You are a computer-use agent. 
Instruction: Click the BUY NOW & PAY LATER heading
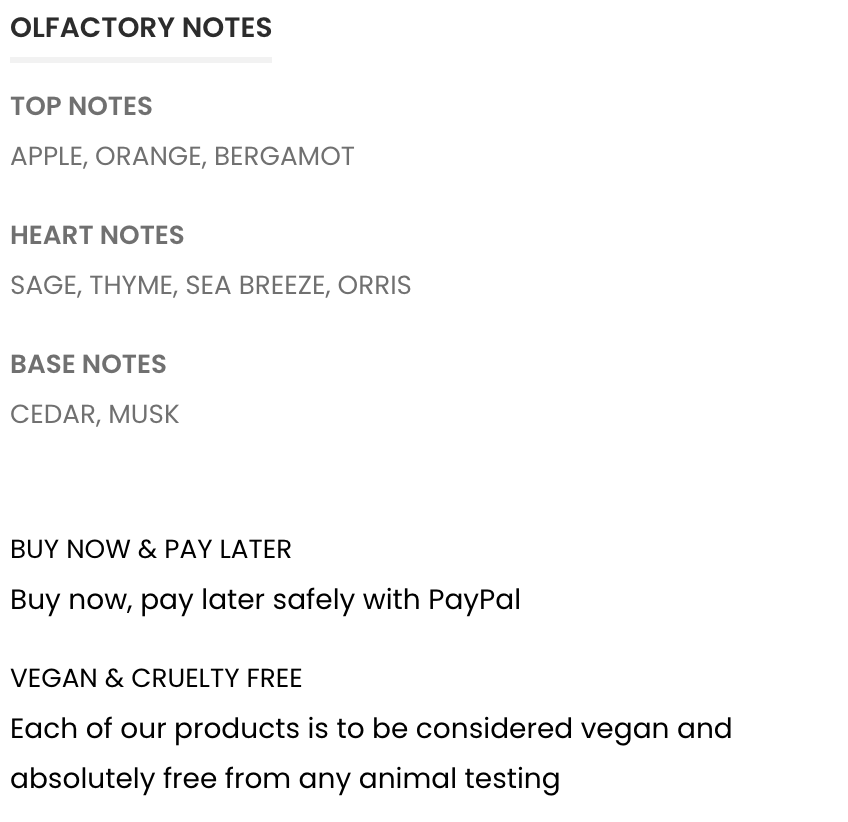click(x=151, y=549)
